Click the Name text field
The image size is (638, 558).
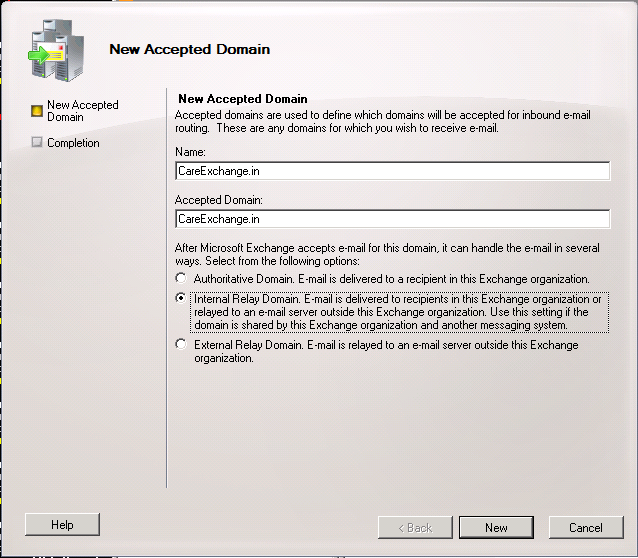click(x=393, y=171)
